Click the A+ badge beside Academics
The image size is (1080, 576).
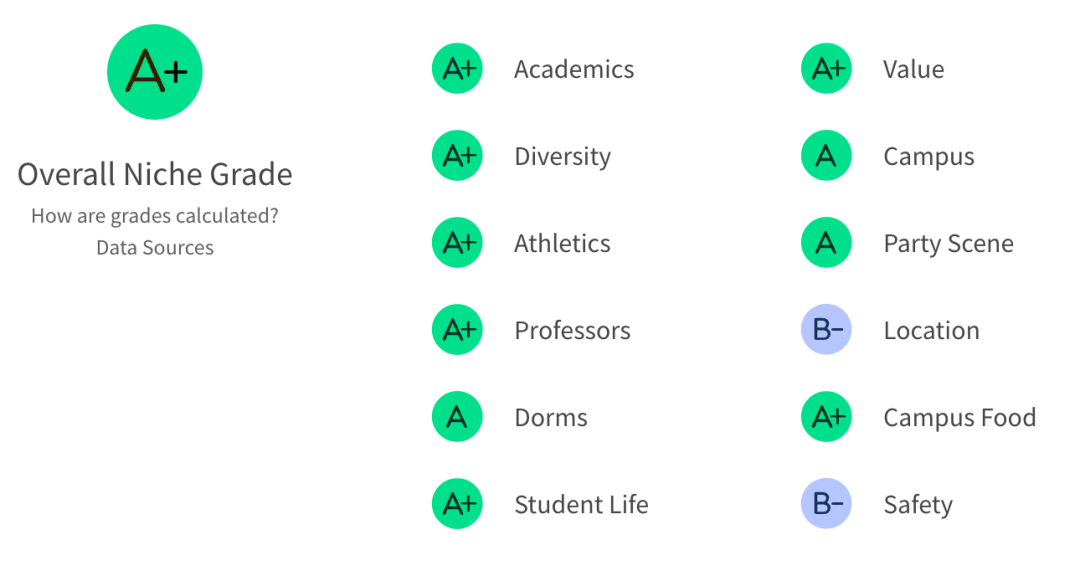tap(457, 69)
